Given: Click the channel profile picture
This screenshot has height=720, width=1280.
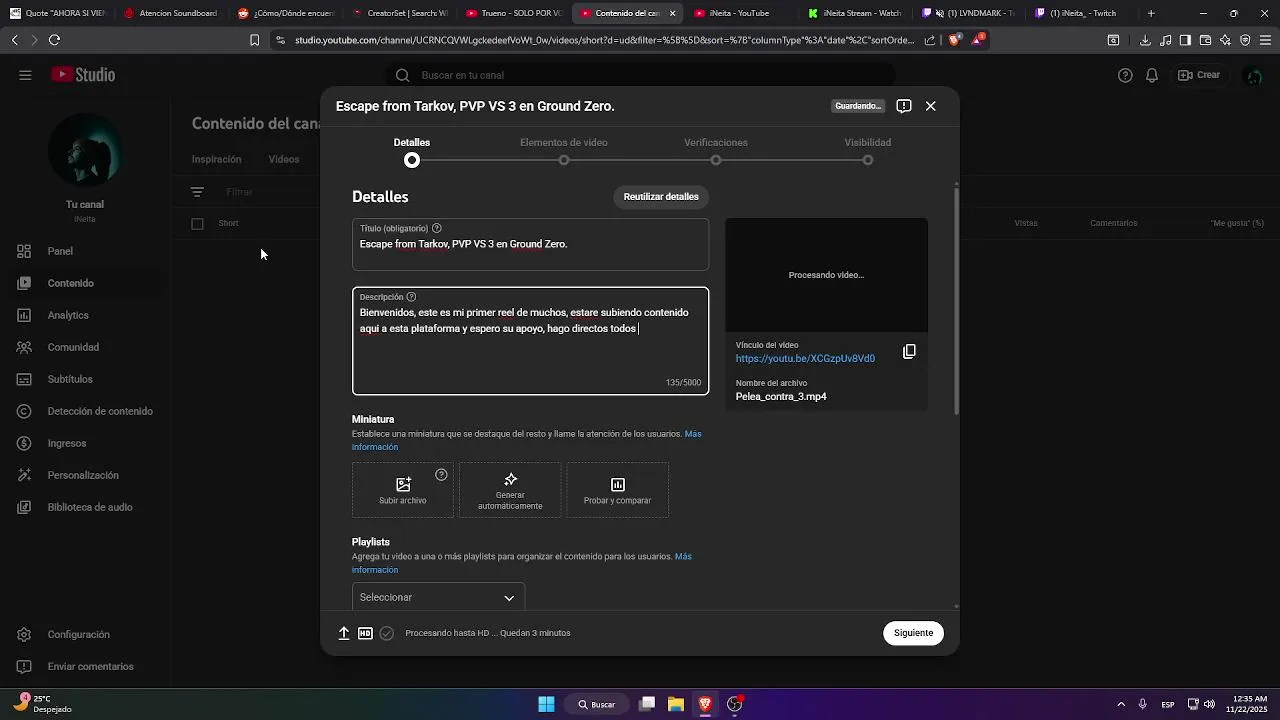Looking at the screenshot, I should [85, 150].
